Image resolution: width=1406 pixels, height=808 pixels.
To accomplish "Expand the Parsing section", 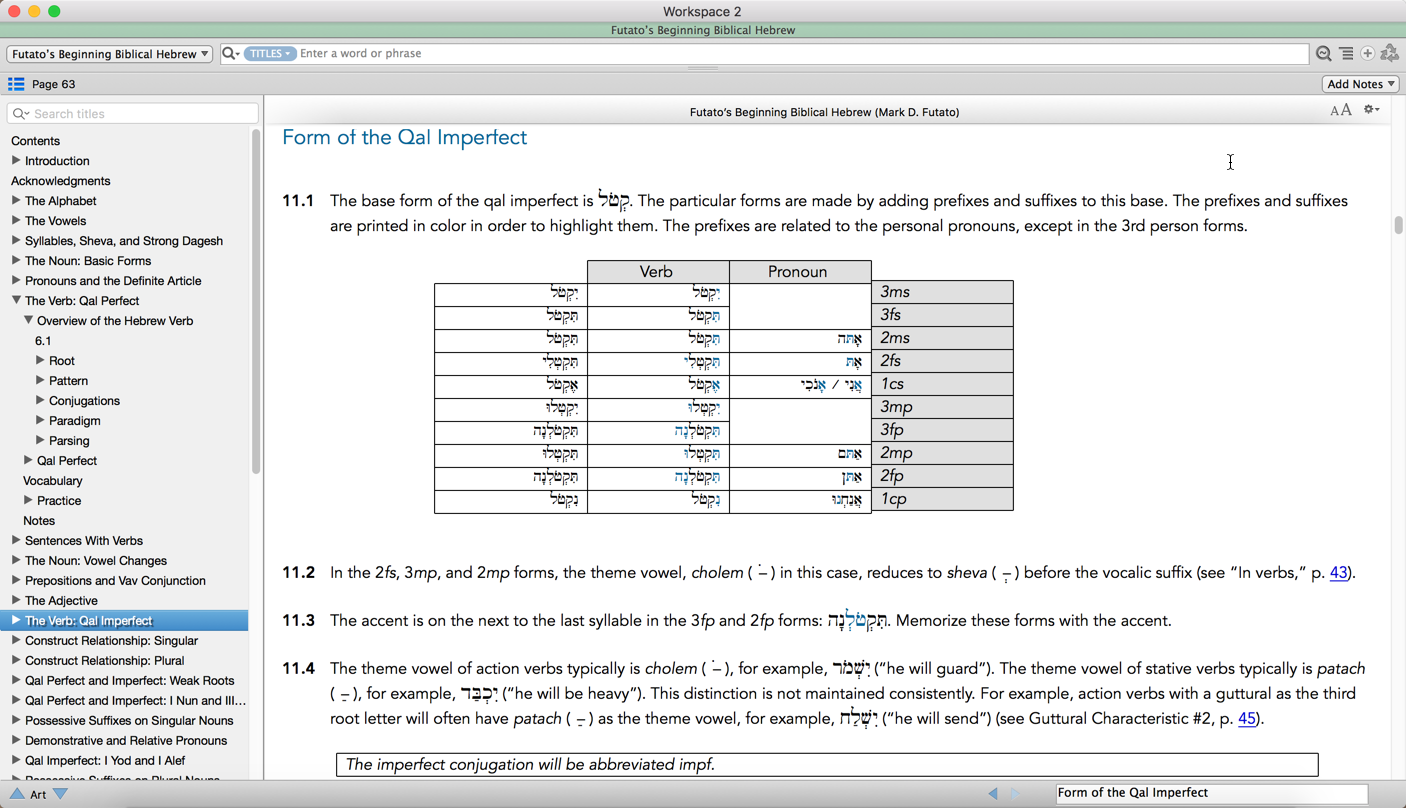I will [40, 440].
